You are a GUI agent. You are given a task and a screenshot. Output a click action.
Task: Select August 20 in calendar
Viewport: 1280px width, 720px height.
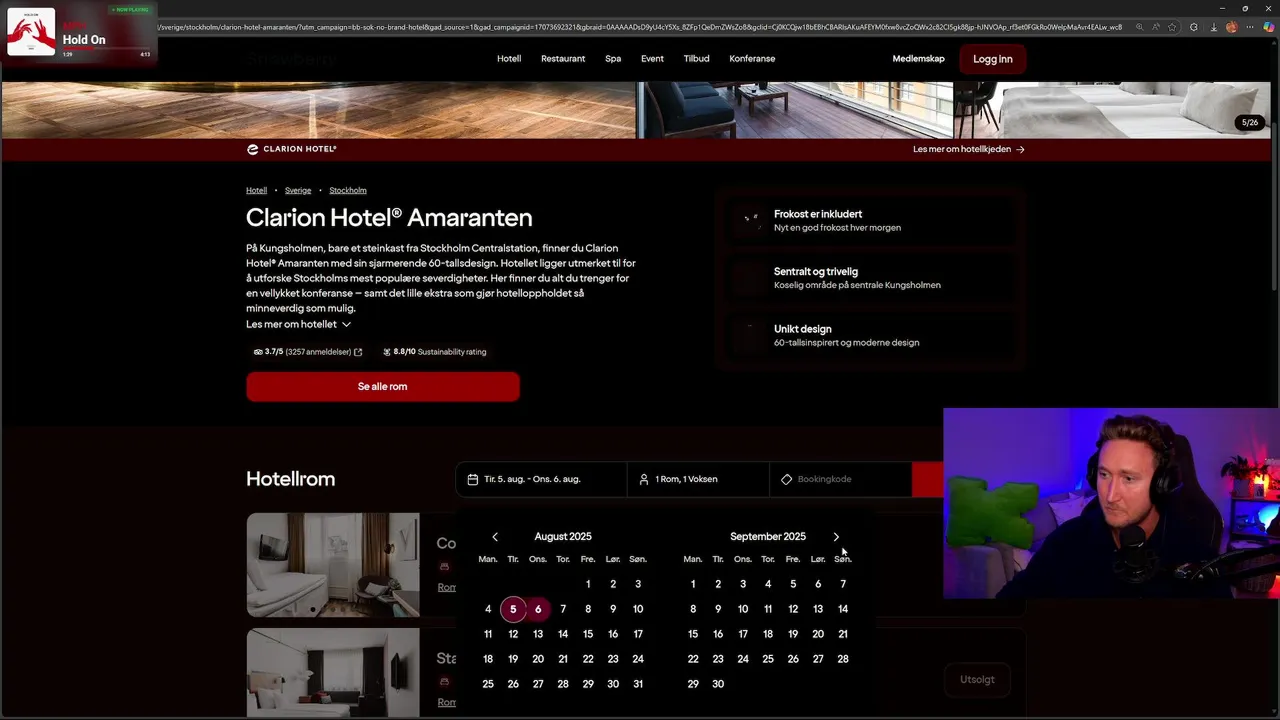(x=538, y=659)
